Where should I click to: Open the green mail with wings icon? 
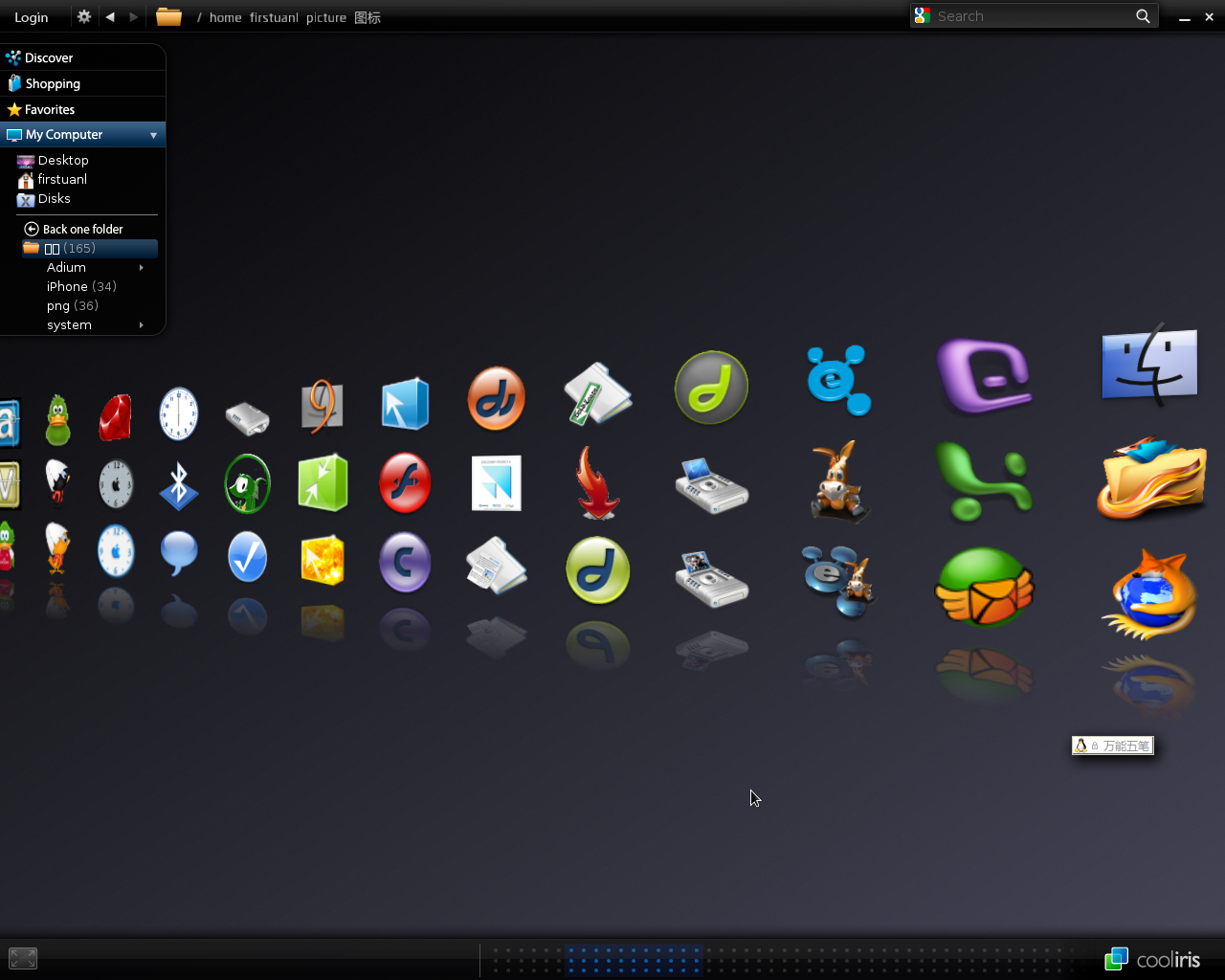coord(984,587)
